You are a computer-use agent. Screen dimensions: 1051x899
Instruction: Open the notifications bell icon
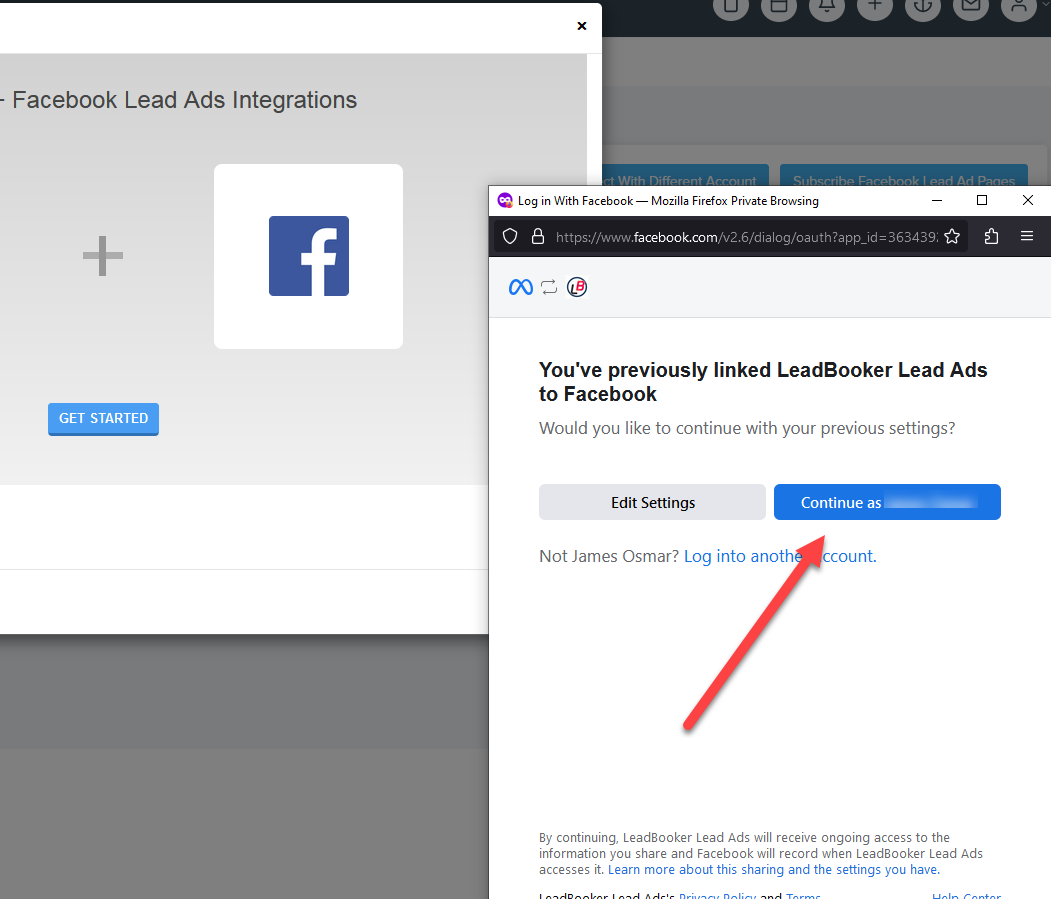tap(827, 7)
